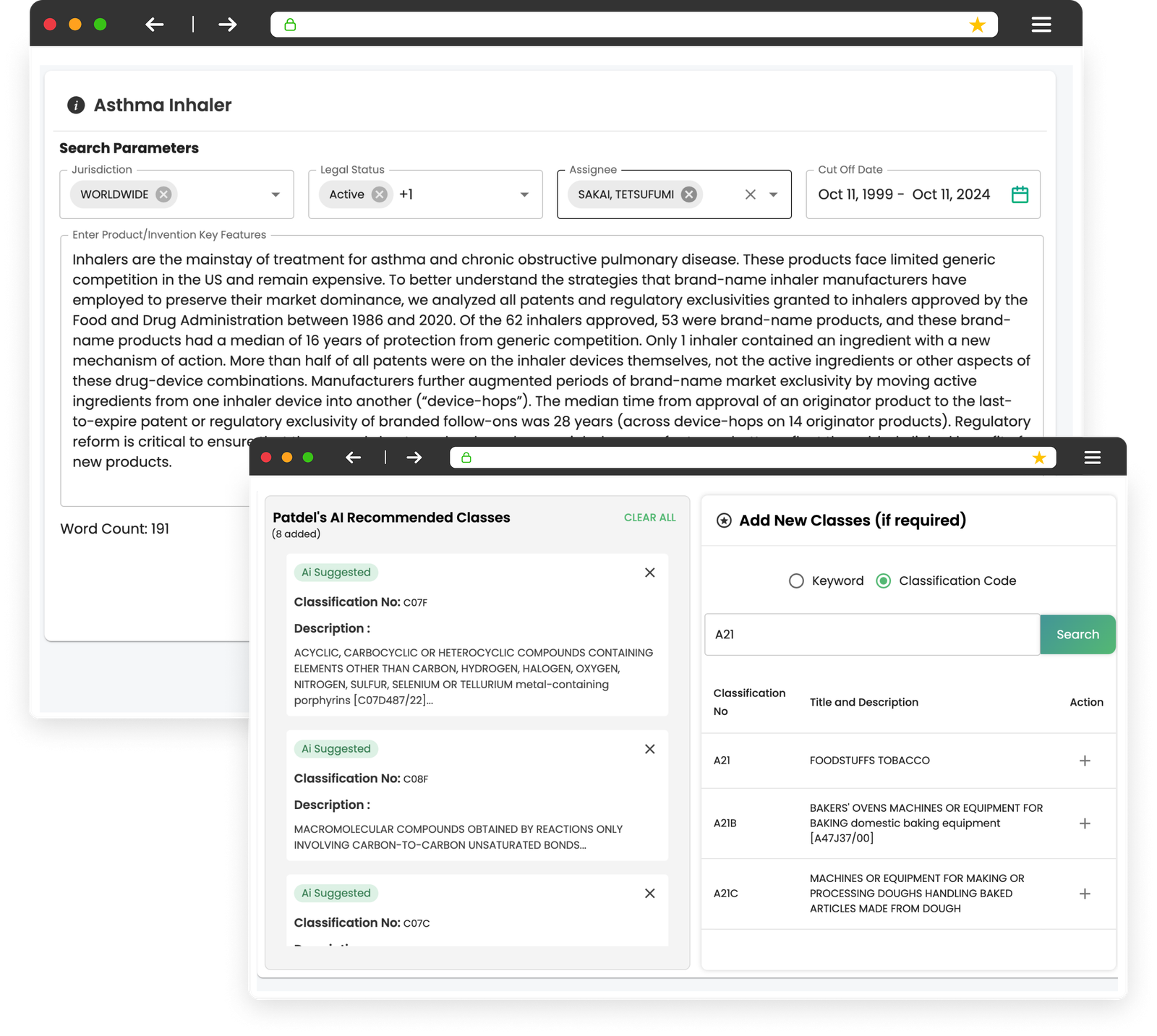Click the star icon by Add New Classes
This screenshot has height=1036, width=1157.
[x=724, y=521]
